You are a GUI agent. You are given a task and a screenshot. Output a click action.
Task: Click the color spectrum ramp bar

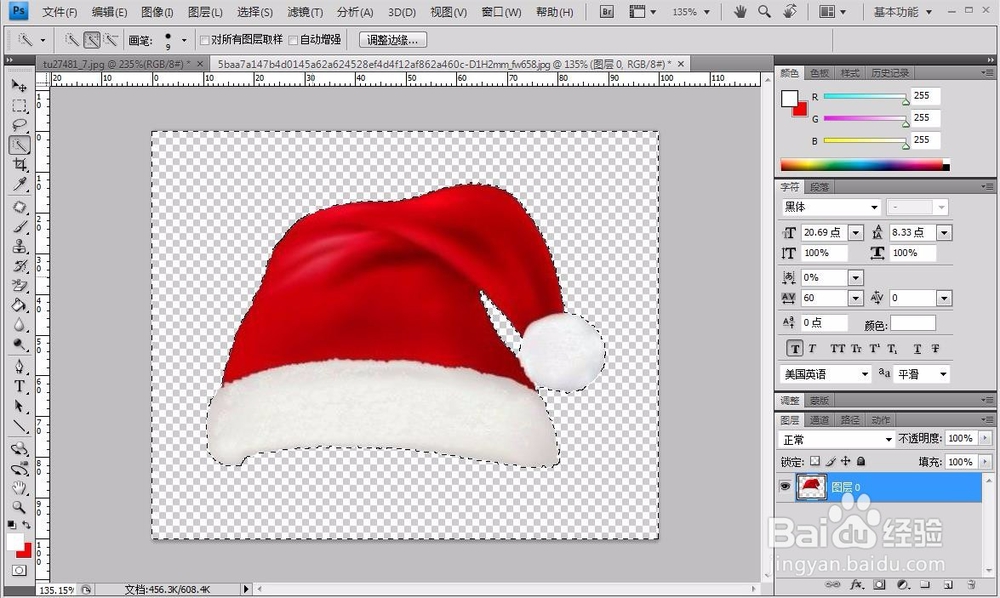click(865, 165)
